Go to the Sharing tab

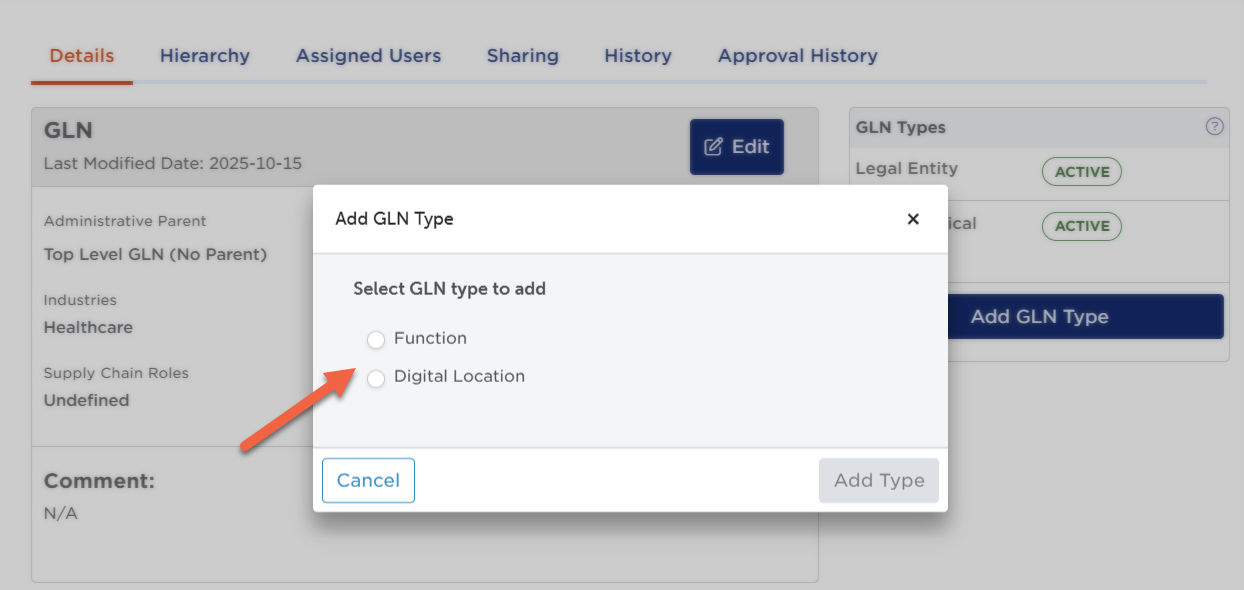(522, 56)
